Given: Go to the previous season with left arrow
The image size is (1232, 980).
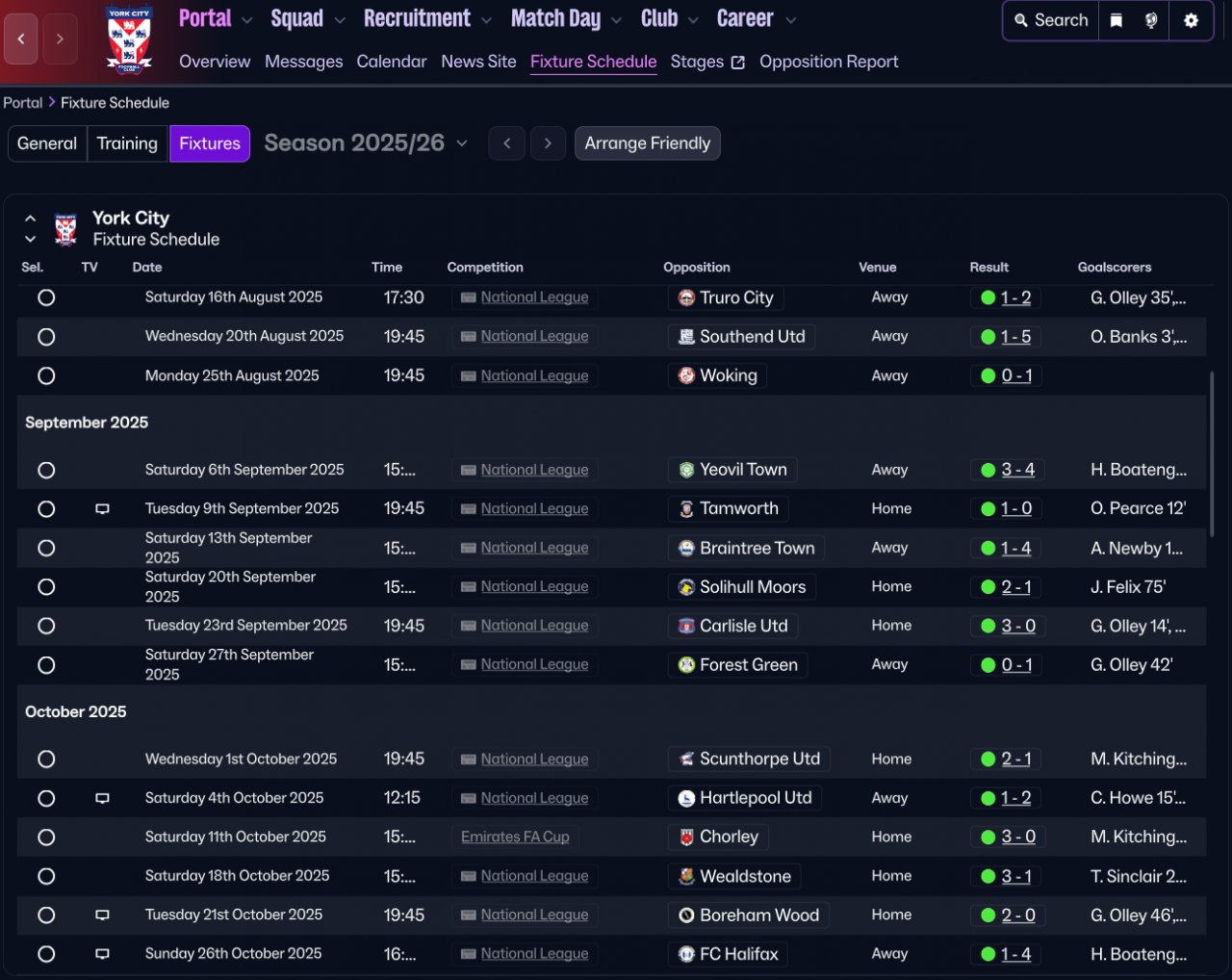Looking at the screenshot, I should pyautogui.click(x=507, y=143).
